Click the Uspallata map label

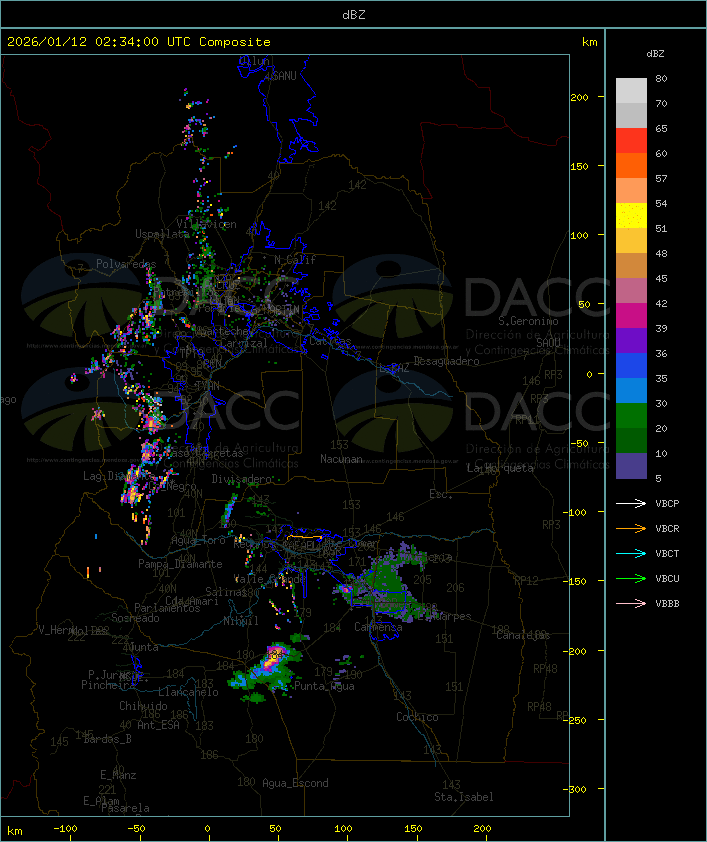pyautogui.click(x=162, y=234)
